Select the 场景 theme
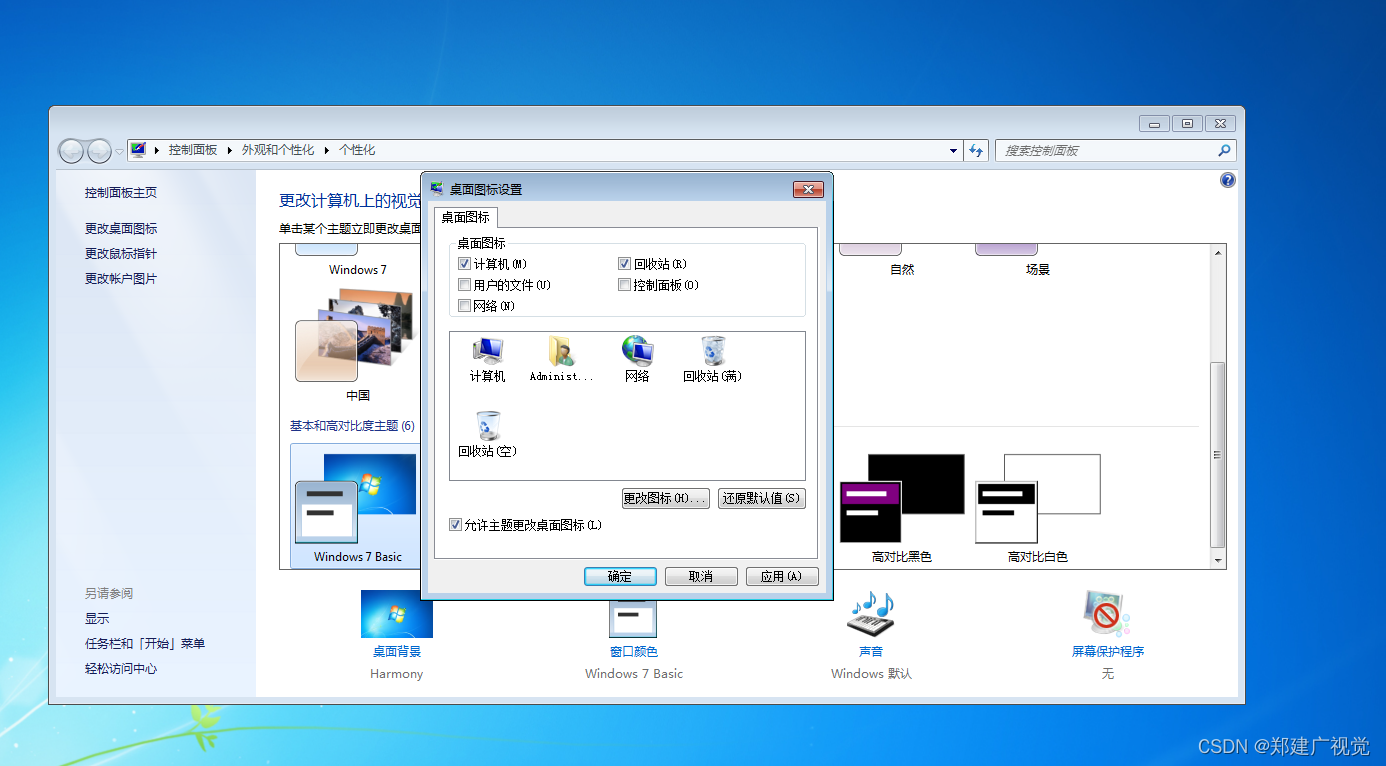The height and width of the screenshot is (766, 1386). [1038, 269]
